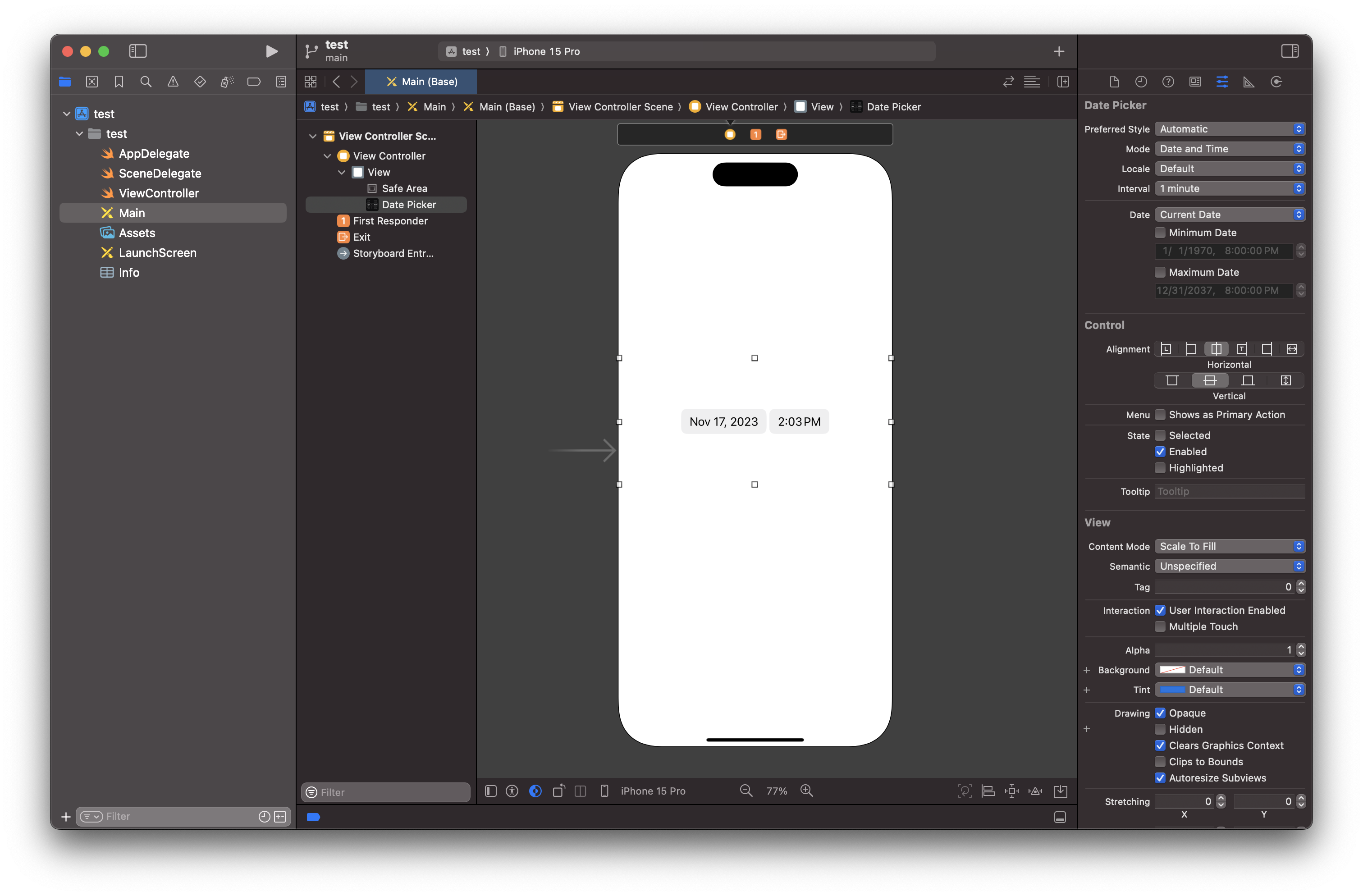
Task: Click the Tint color swatch
Action: [1172, 689]
